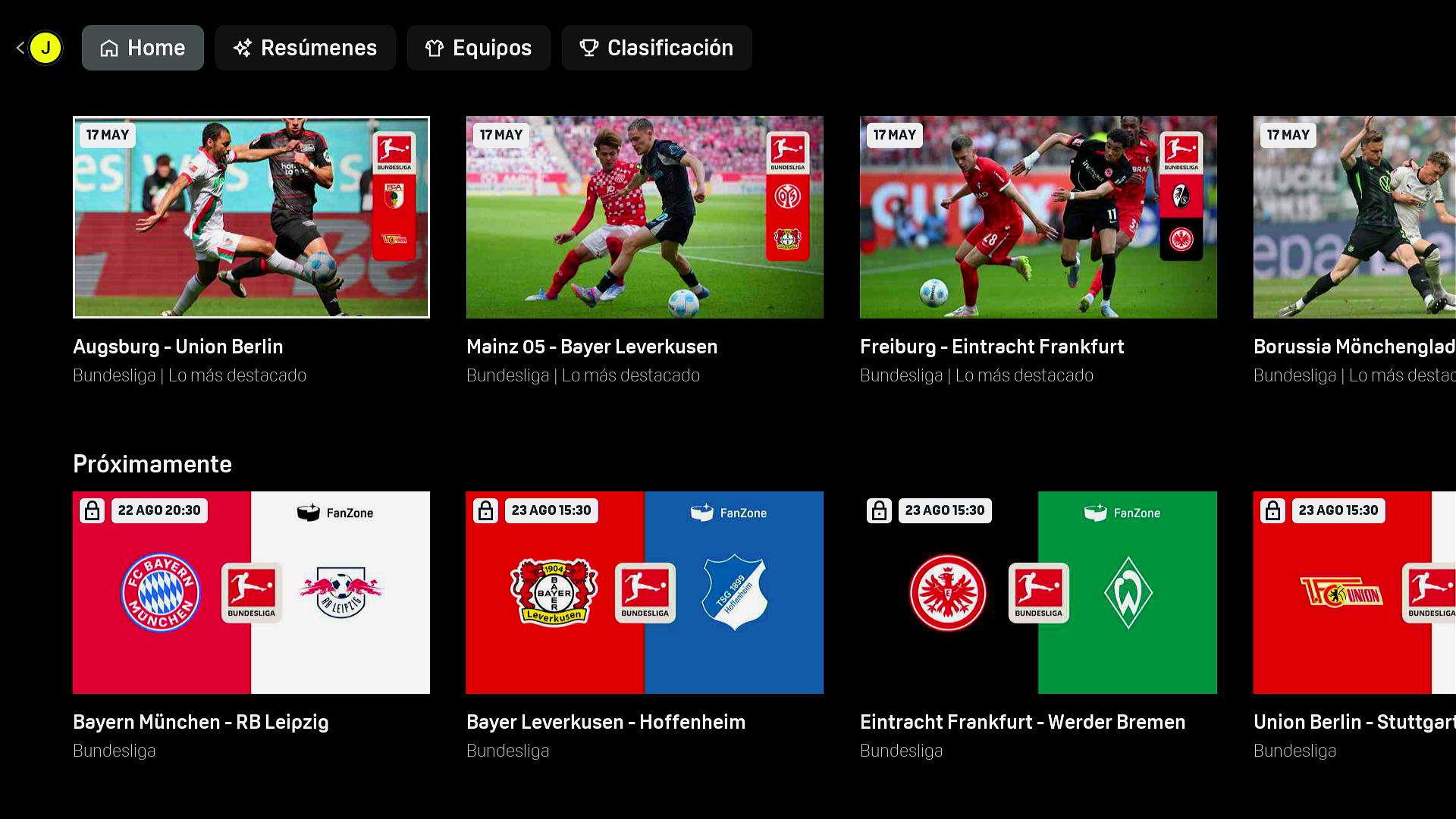Open the Resúmenes tab

pyautogui.click(x=305, y=48)
